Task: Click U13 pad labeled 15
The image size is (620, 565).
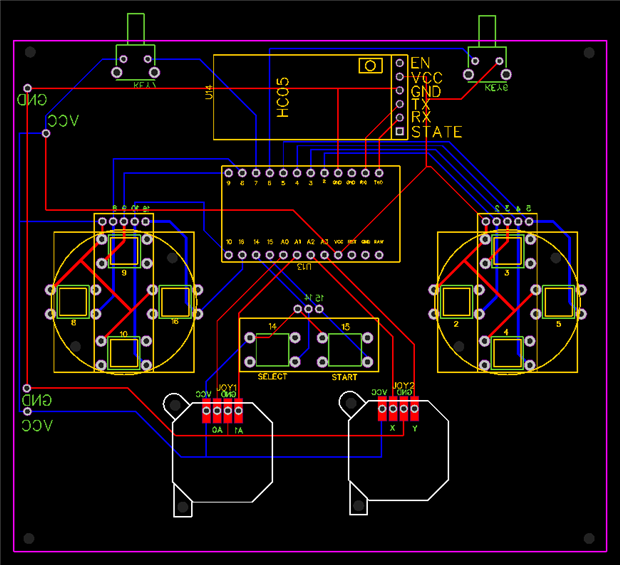Action: click(270, 255)
